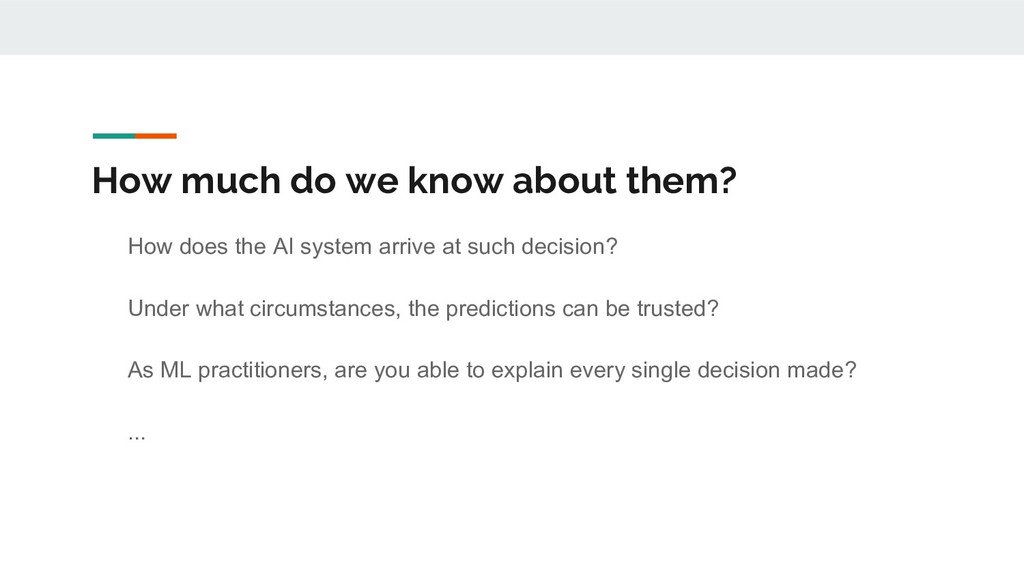Click the word "AI" in the first question
The height and width of the screenshot is (576, 1024).
283,246
